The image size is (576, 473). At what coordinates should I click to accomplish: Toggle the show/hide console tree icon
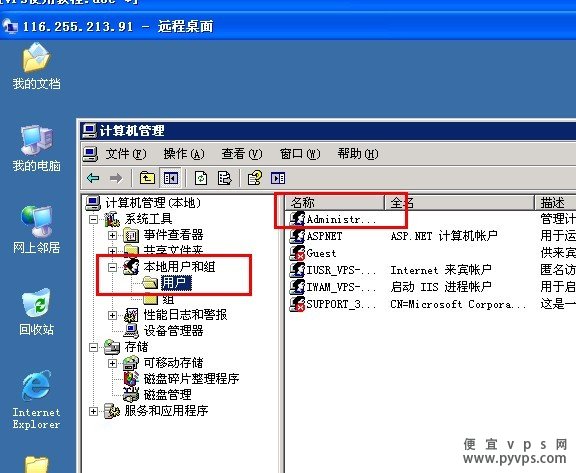click(x=170, y=178)
